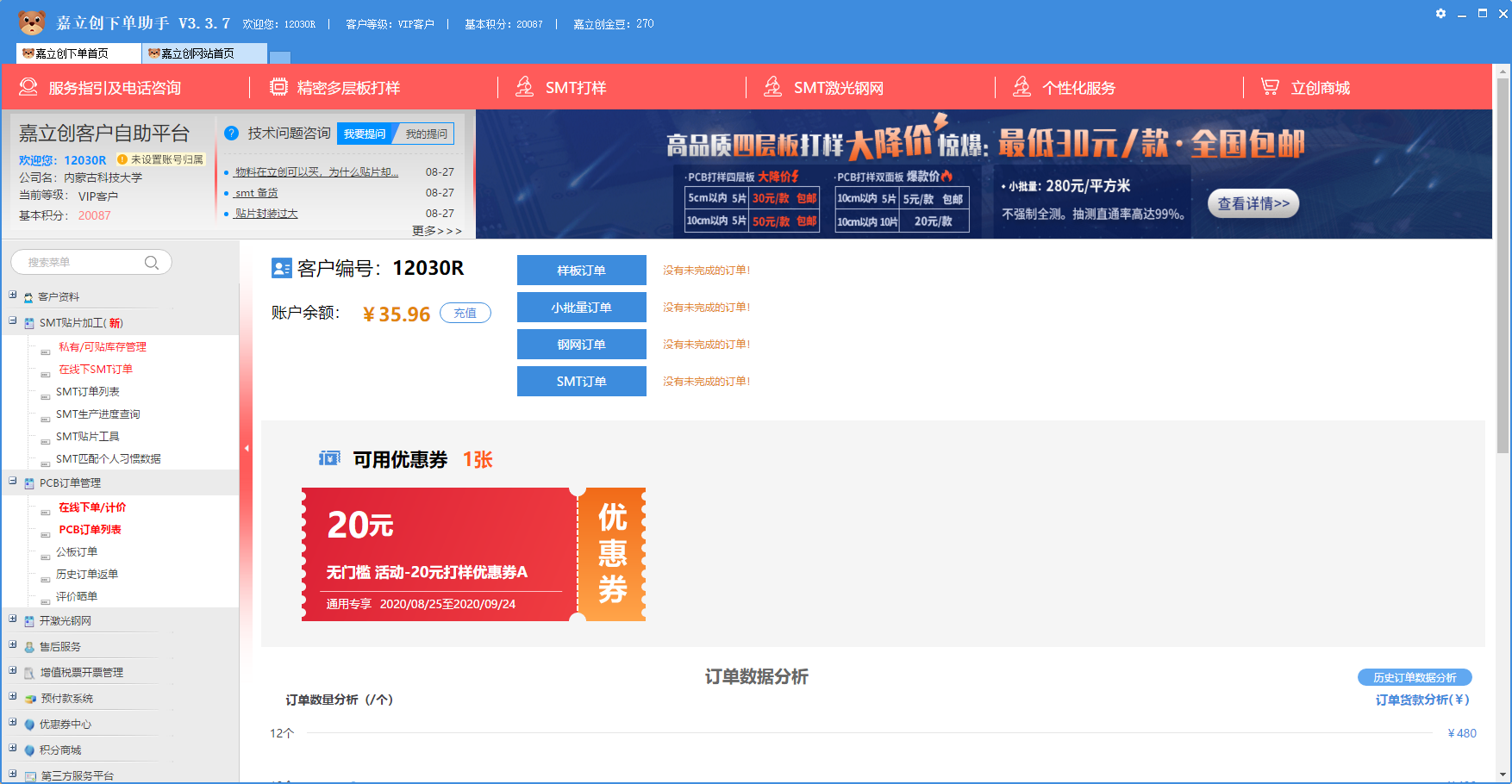Open the 贴片封装过大 question link

[266, 214]
